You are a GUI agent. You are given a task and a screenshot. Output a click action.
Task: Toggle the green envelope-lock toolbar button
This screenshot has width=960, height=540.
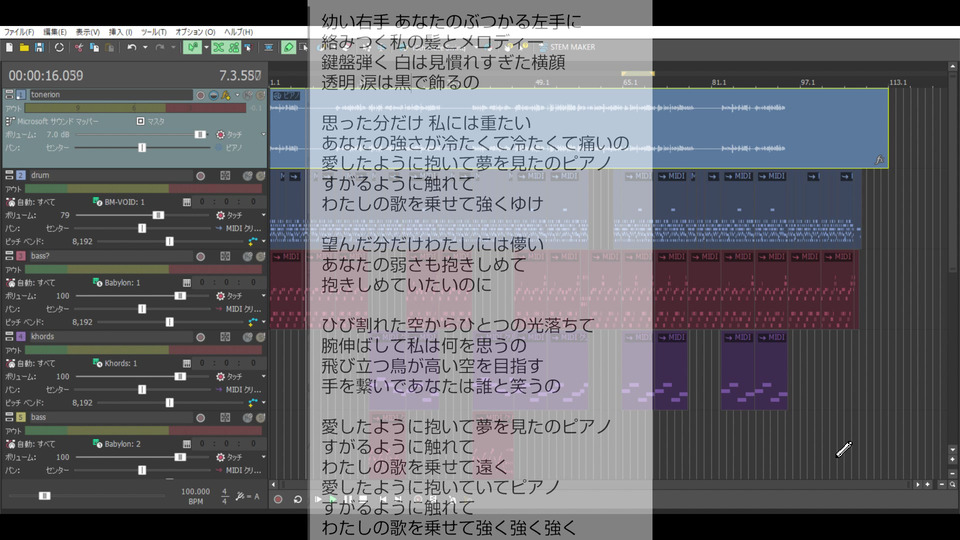pyautogui.click(x=233, y=47)
